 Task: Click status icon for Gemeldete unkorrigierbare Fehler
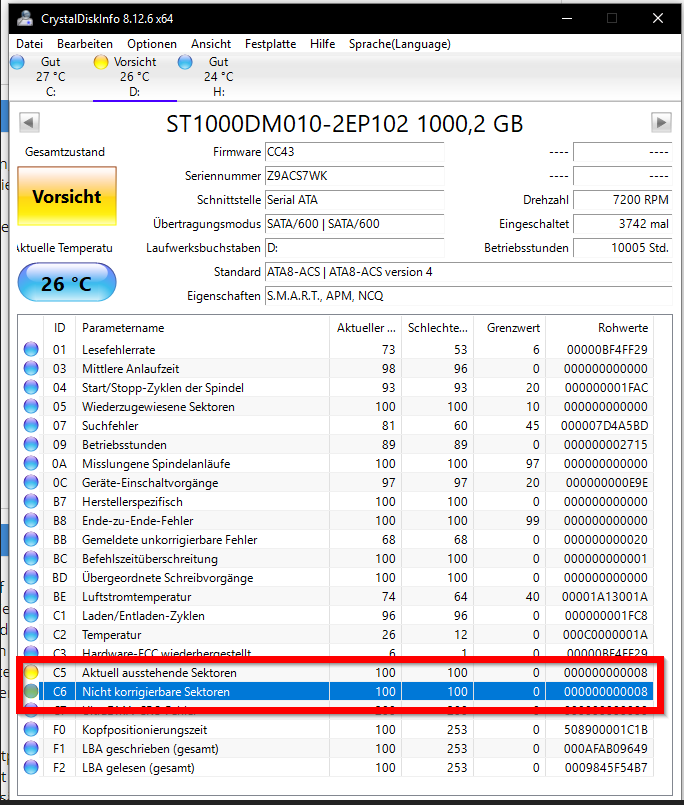pyautogui.click(x=31, y=539)
